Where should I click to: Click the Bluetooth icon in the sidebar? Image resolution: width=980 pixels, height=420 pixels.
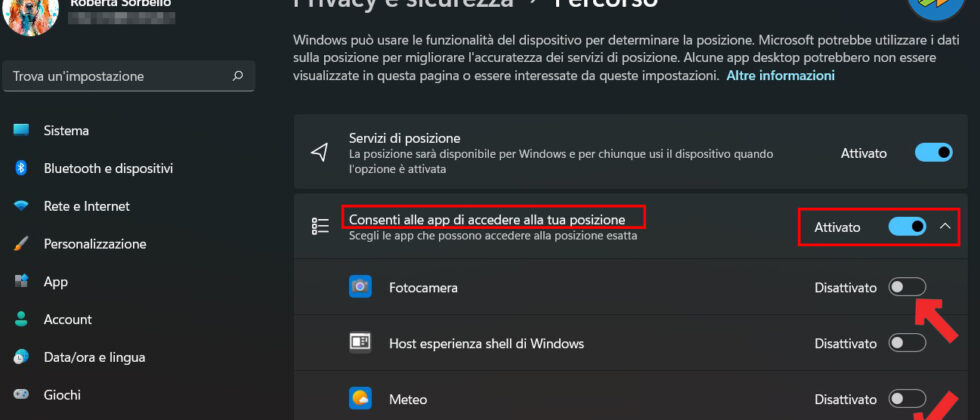tap(20, 168)
